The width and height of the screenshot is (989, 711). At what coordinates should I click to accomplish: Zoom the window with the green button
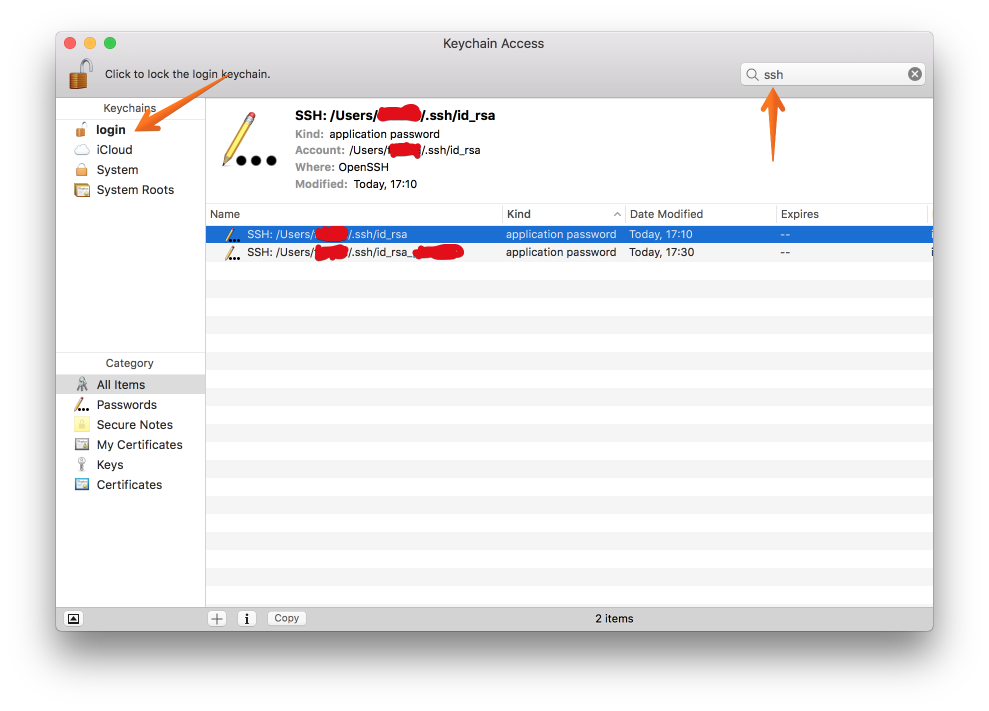pos(110,43)
